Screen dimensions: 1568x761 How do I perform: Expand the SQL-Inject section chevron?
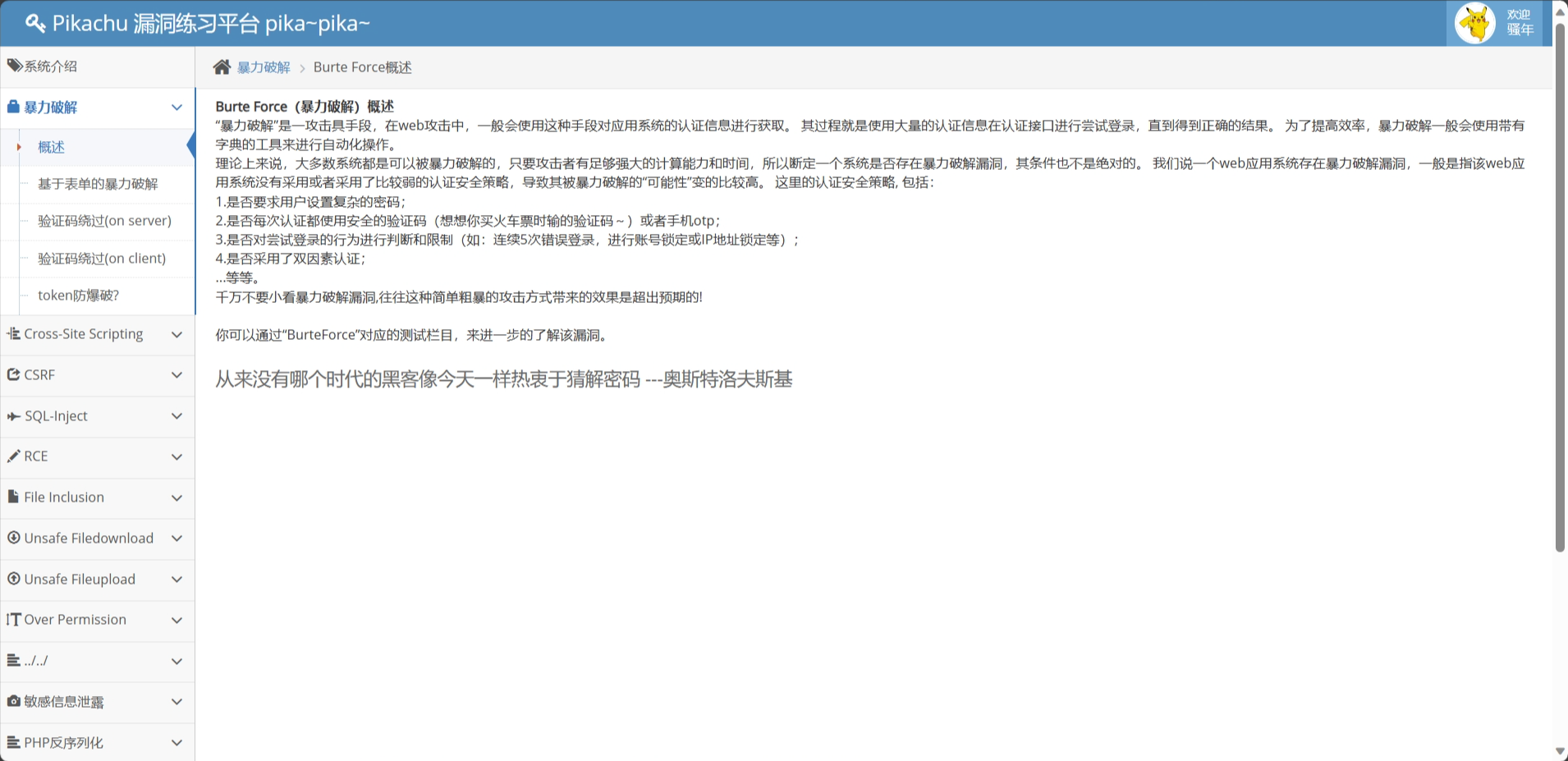coord(177,416)
